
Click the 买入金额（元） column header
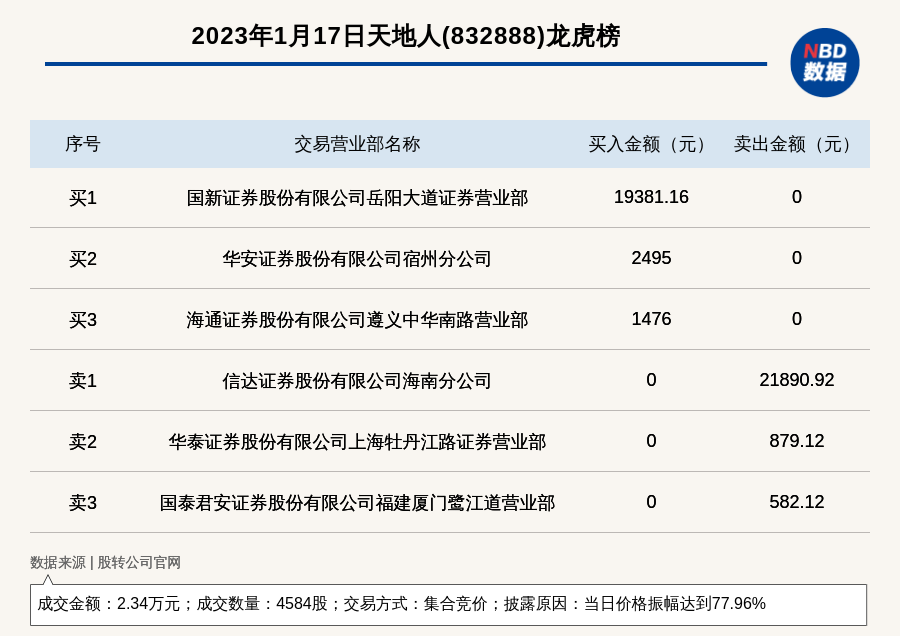(x=651, y=144)
